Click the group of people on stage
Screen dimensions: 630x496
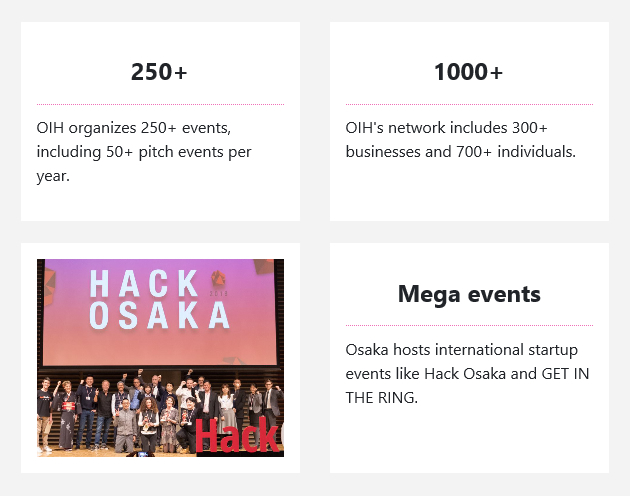point(160,412)
